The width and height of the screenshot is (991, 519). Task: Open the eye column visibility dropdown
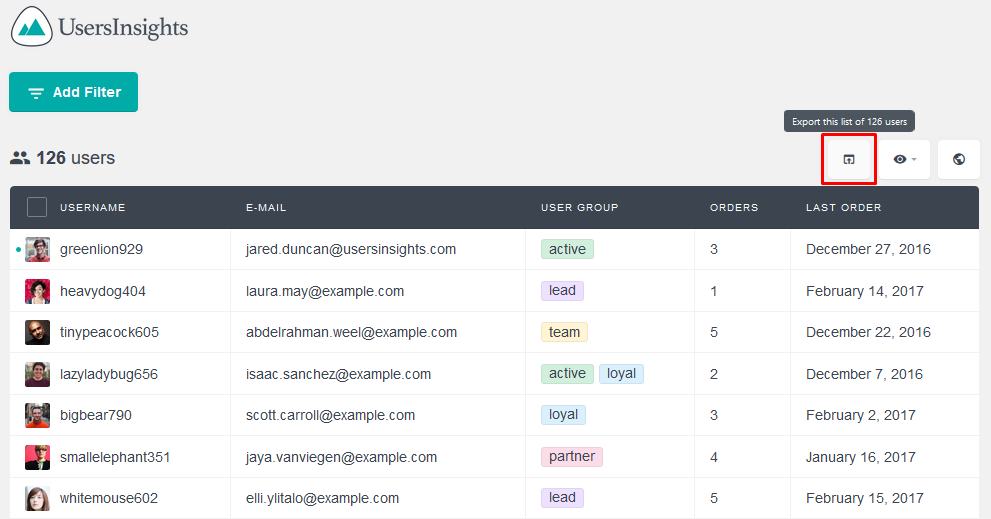coord(904,159)
